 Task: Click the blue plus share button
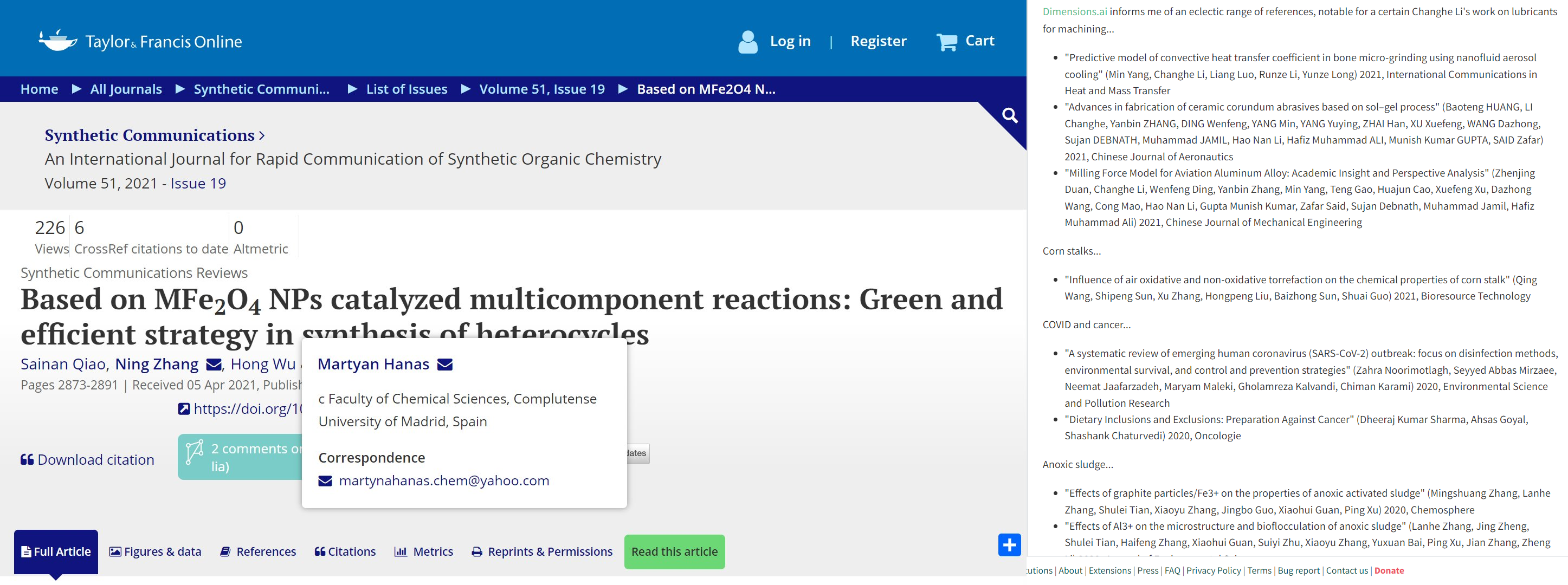coord(1009,545)
